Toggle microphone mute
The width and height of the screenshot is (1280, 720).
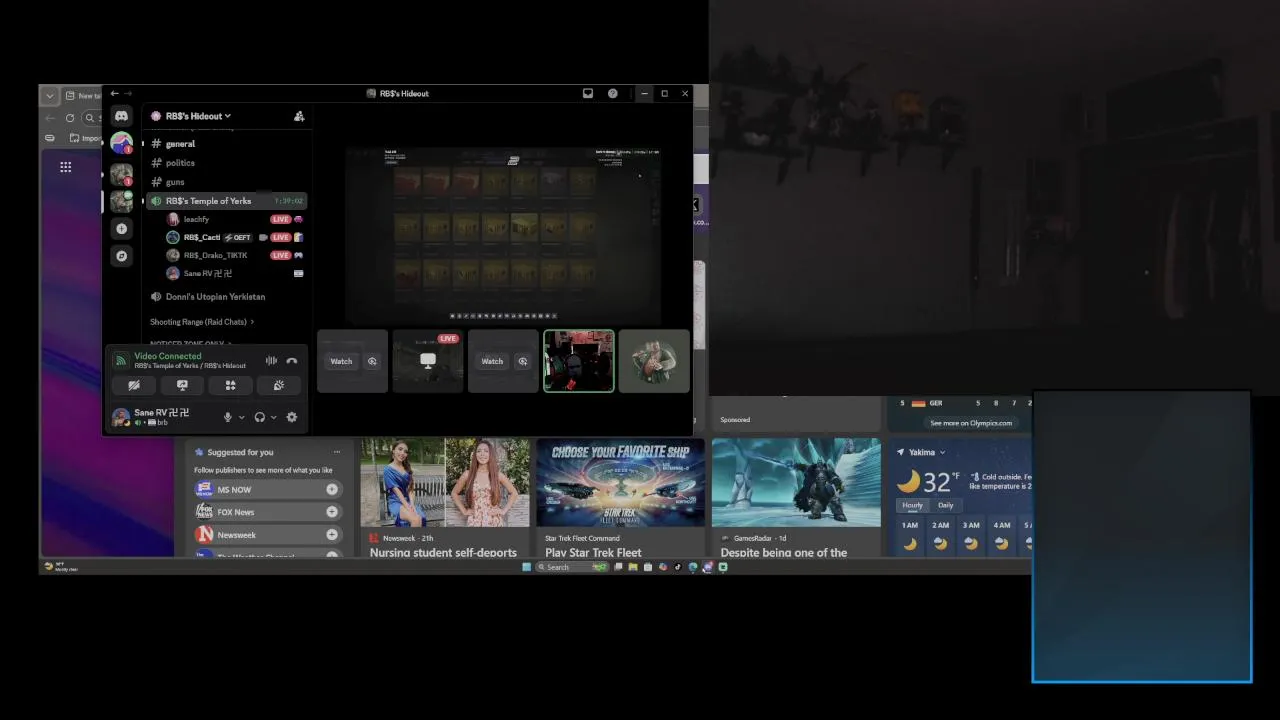(x=228, y=417)
